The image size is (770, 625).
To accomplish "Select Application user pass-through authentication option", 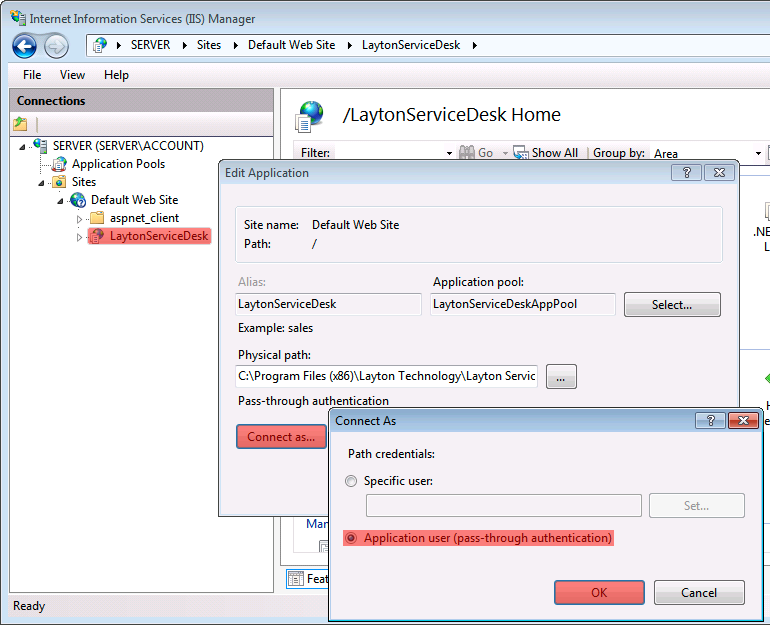I will (x=478, y=538).
